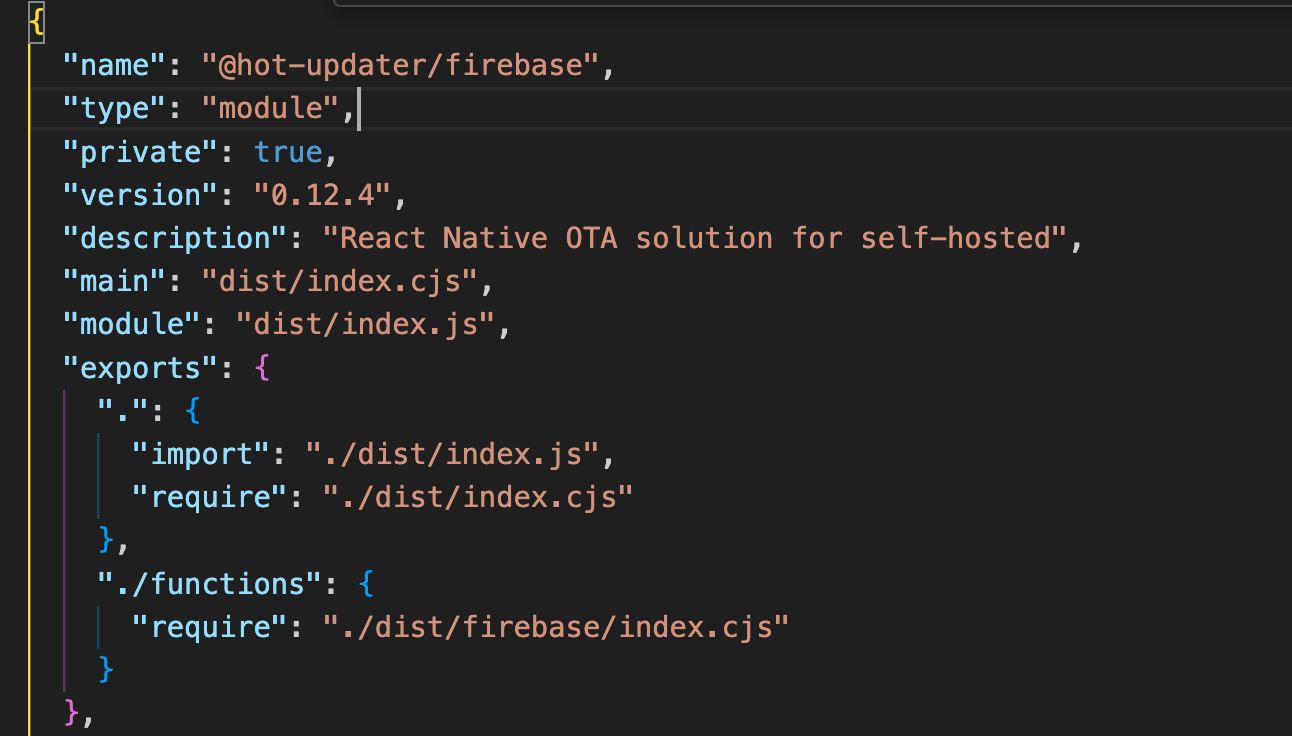1292x736 pixels.
Task: Click the "private" key
Action: (x=140, y=152)
